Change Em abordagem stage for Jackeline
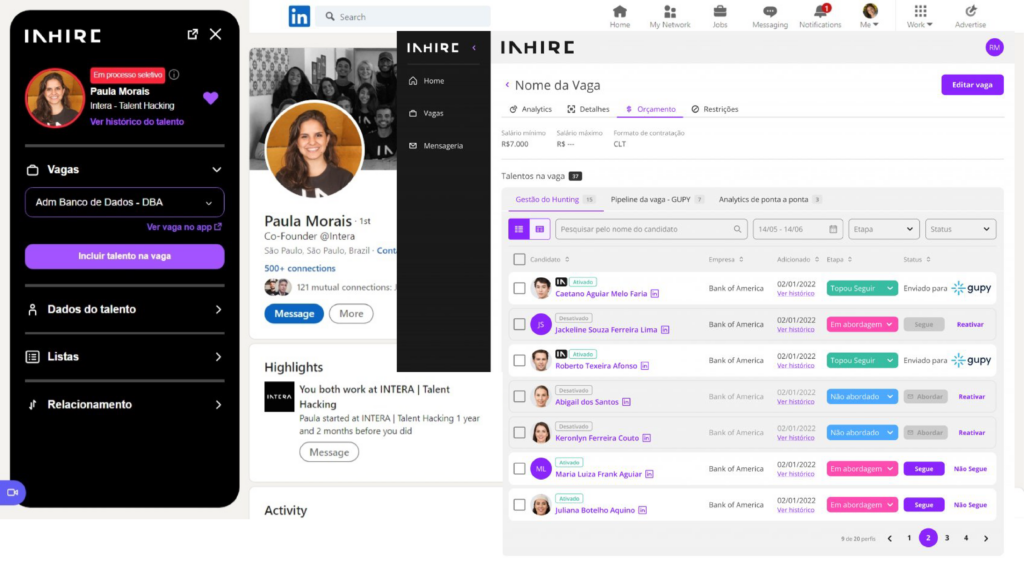Screen dimensions: 1024x567 (x=861, y=324)
